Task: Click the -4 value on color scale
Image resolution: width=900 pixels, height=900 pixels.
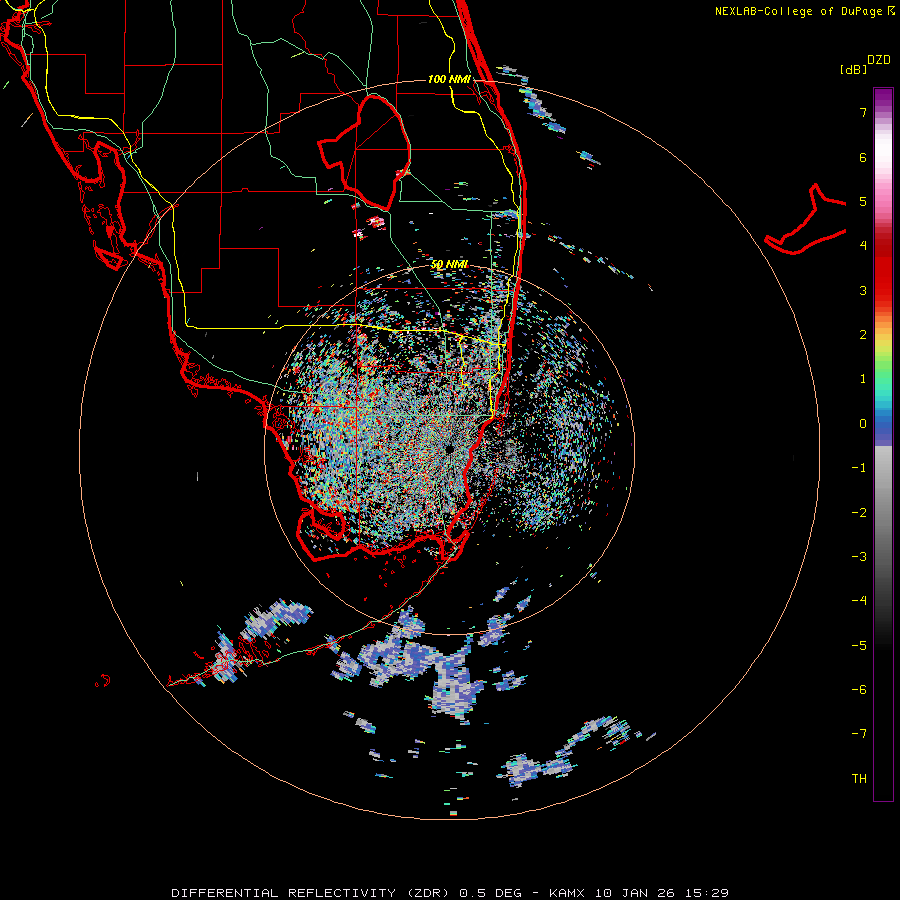Action: [859, 601]
